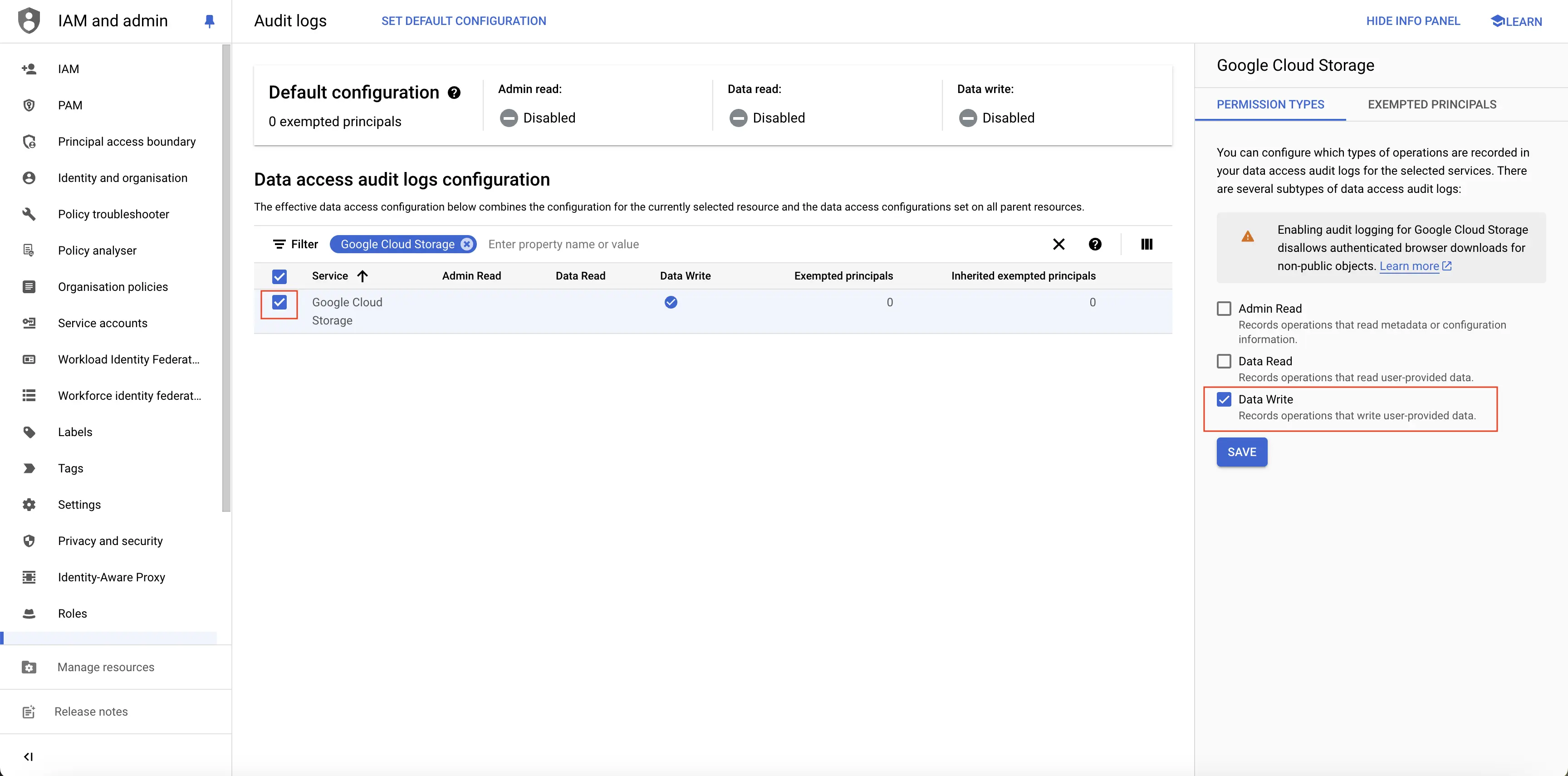Click the Service accounts key icon
1568x776 pixels.
pyautogui.click(x=29, y=323)
